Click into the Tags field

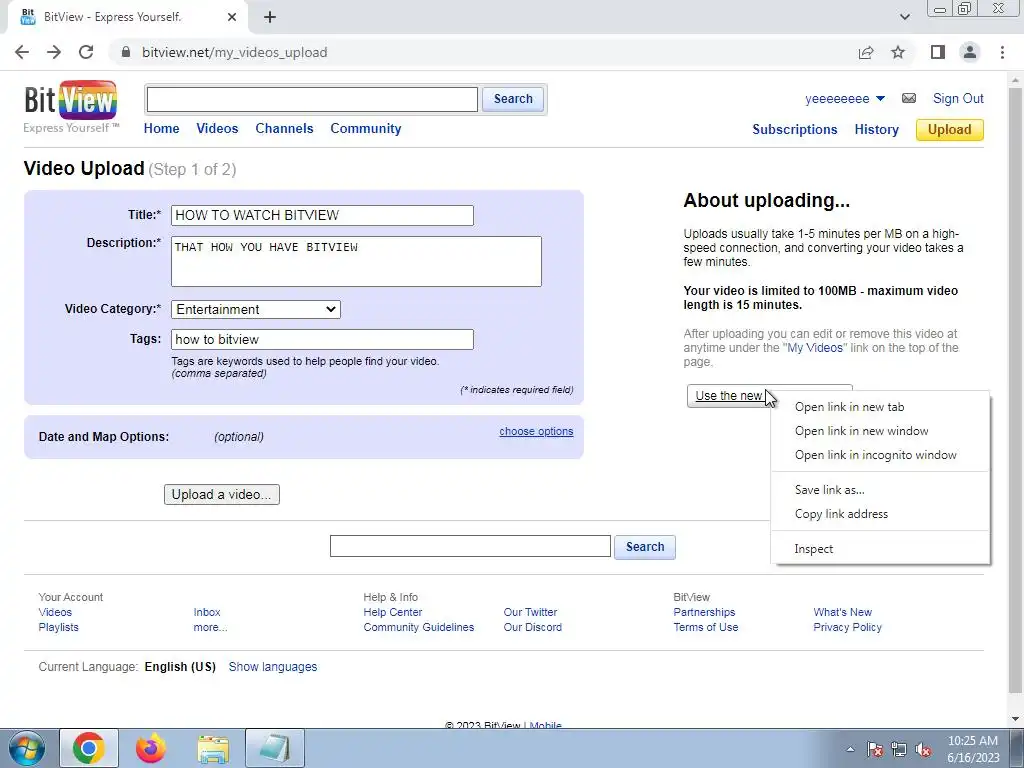point(322,340)
